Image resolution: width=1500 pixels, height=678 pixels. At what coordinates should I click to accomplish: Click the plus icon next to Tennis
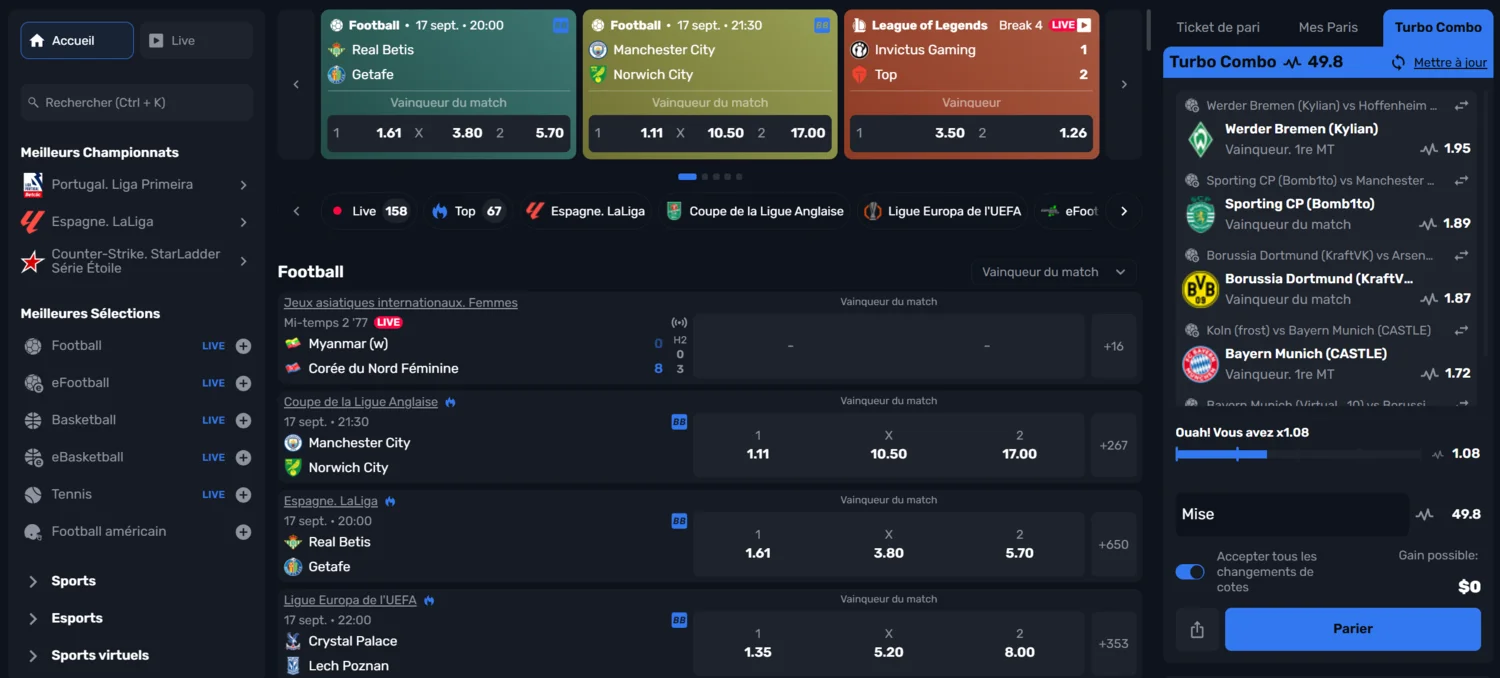243,495
